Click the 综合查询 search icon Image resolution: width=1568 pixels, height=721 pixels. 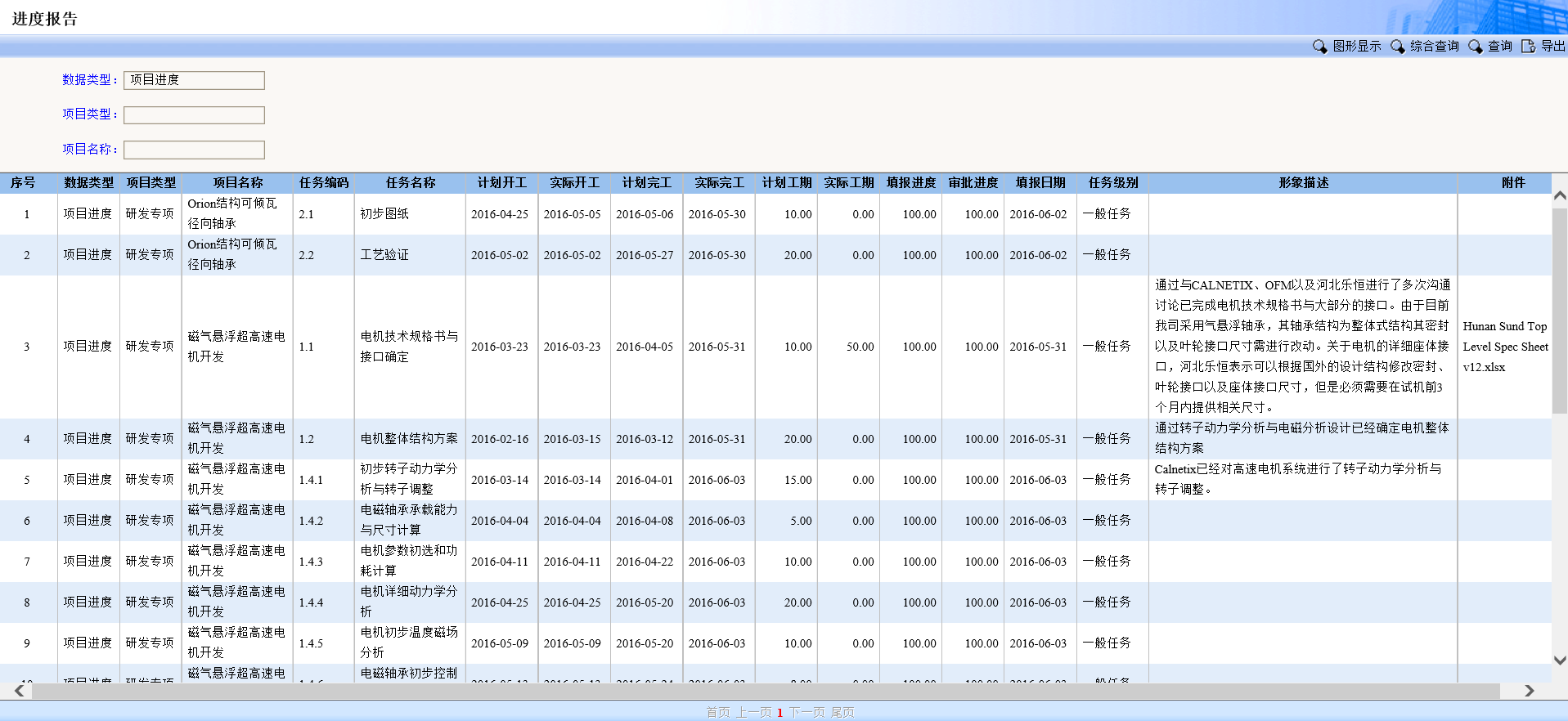pos(1397,47)
